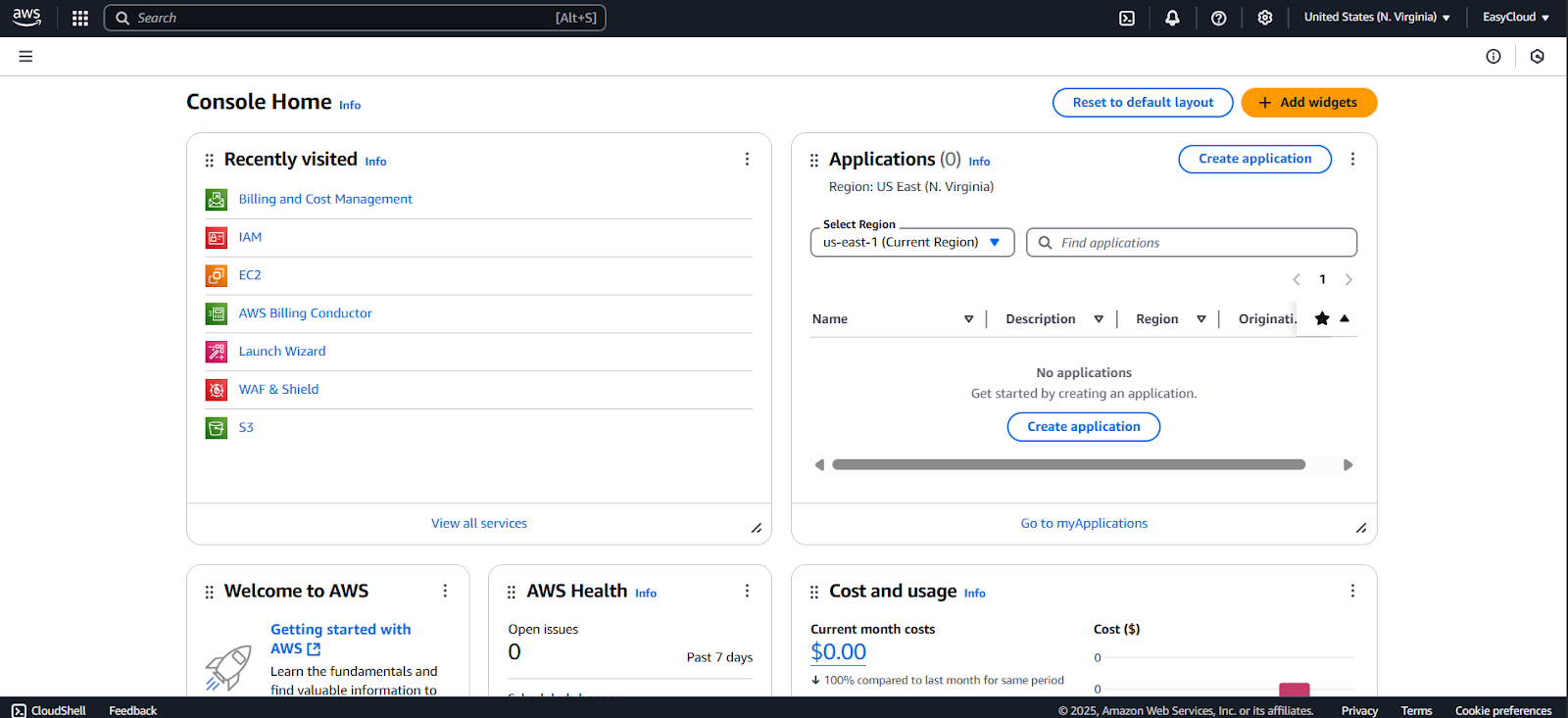Open the EasyCloud account menu

1516,18
